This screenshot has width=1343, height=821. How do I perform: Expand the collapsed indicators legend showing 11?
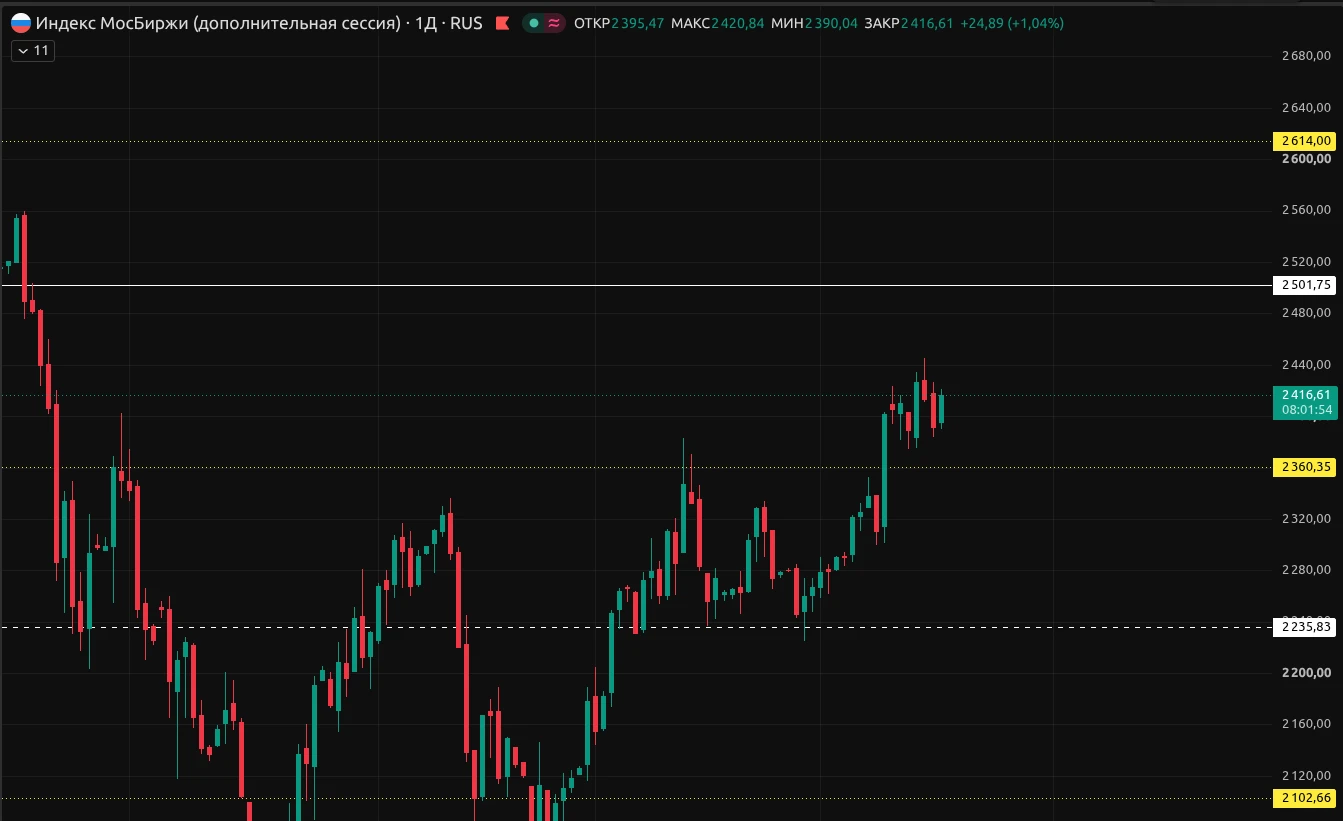click(33, 50)
